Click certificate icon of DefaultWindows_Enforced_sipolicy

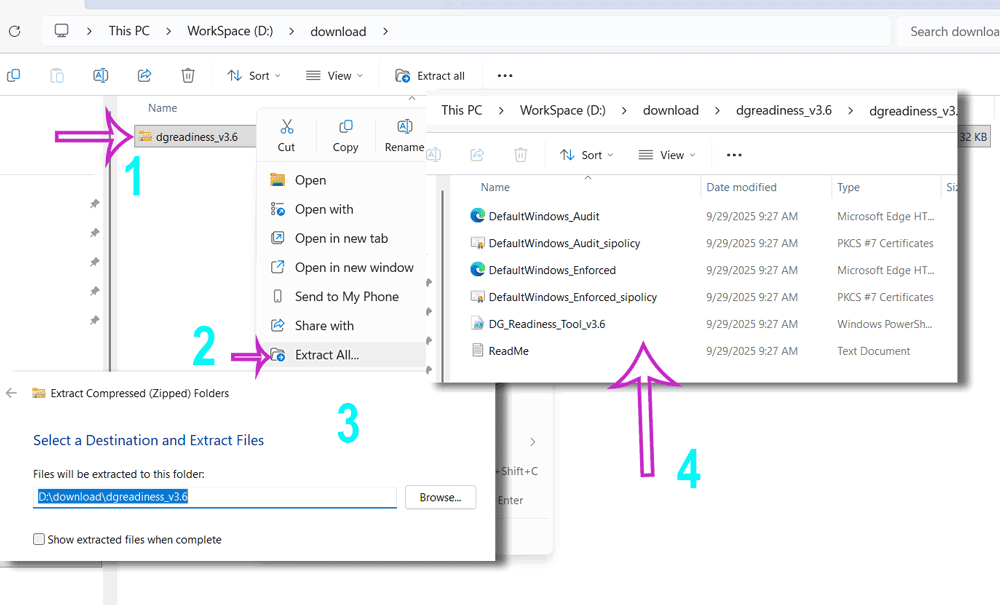[x=477, y=296]
